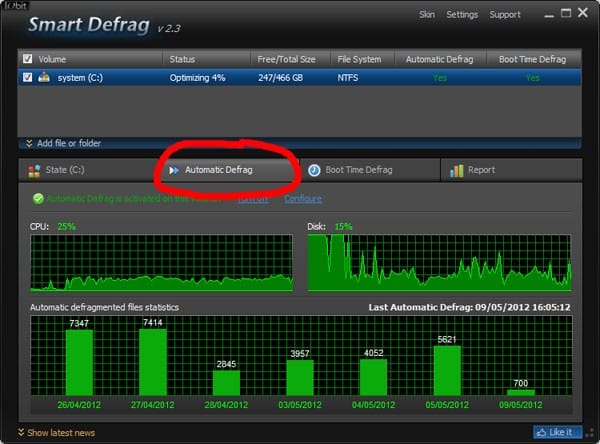Click the 7414 bar for 27/04/2012
The width and height of the screenshot is (600, 444).
[x=153, y=362]
